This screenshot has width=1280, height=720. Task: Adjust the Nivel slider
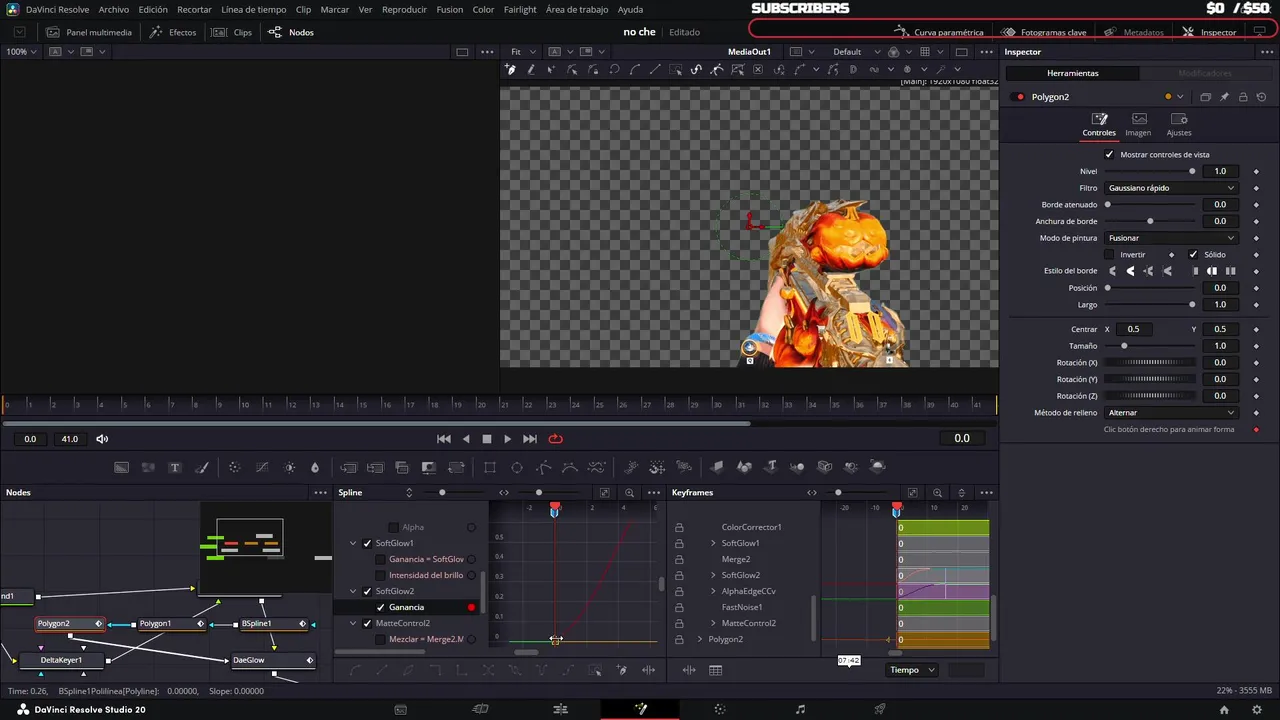point(1149,171)
